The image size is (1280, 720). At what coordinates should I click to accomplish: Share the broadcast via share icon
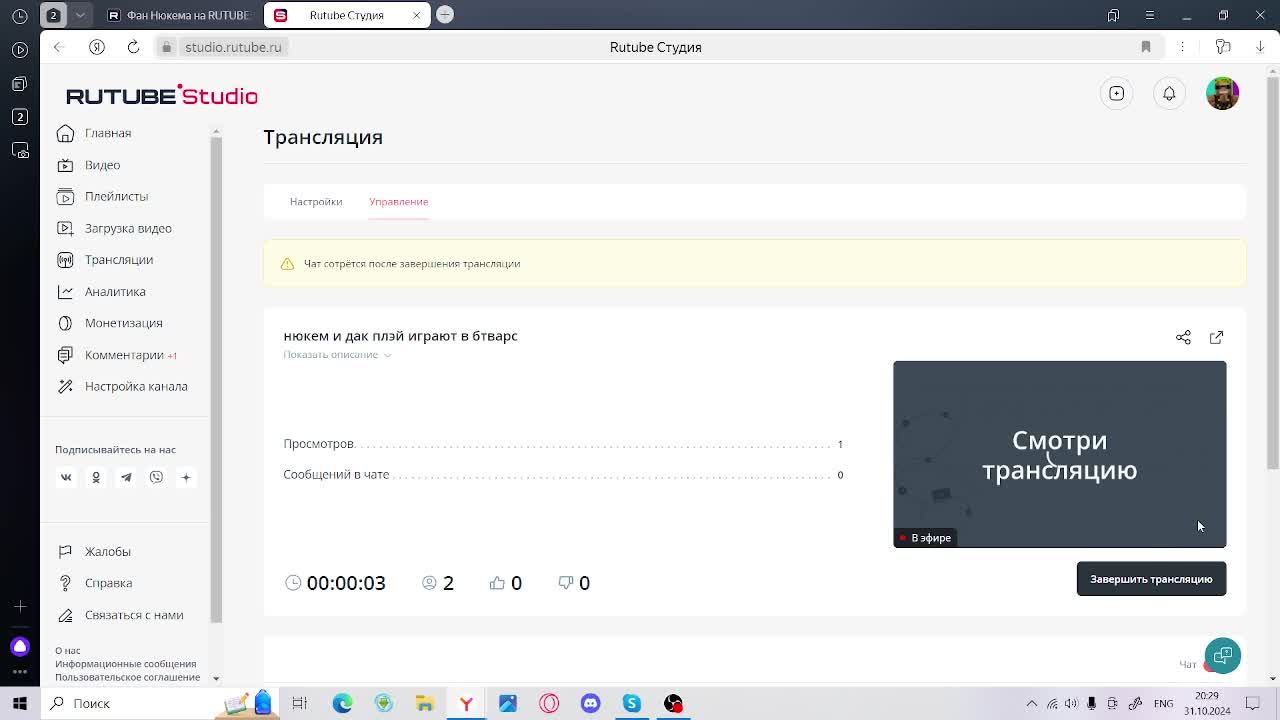point(1183,337)
